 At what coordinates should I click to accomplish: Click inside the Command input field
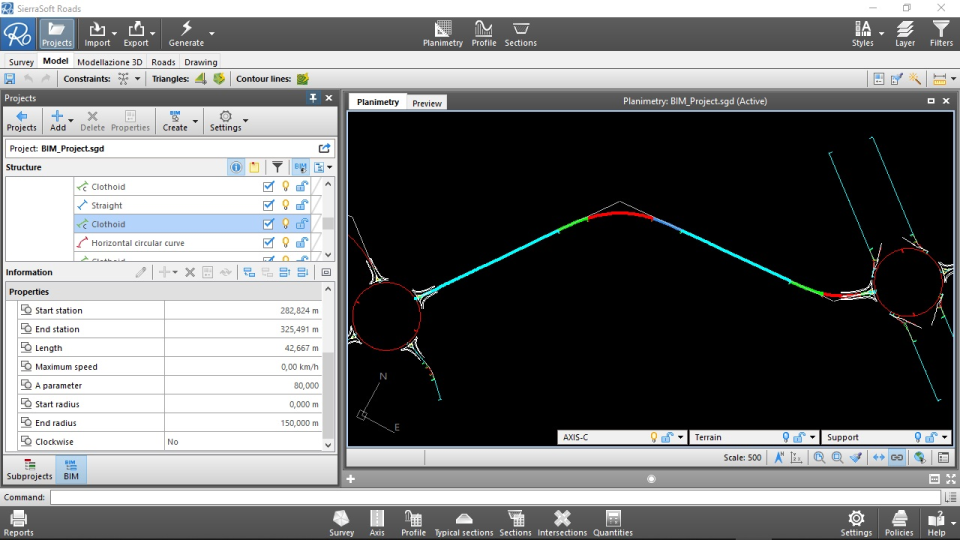[x=494, y=497]
